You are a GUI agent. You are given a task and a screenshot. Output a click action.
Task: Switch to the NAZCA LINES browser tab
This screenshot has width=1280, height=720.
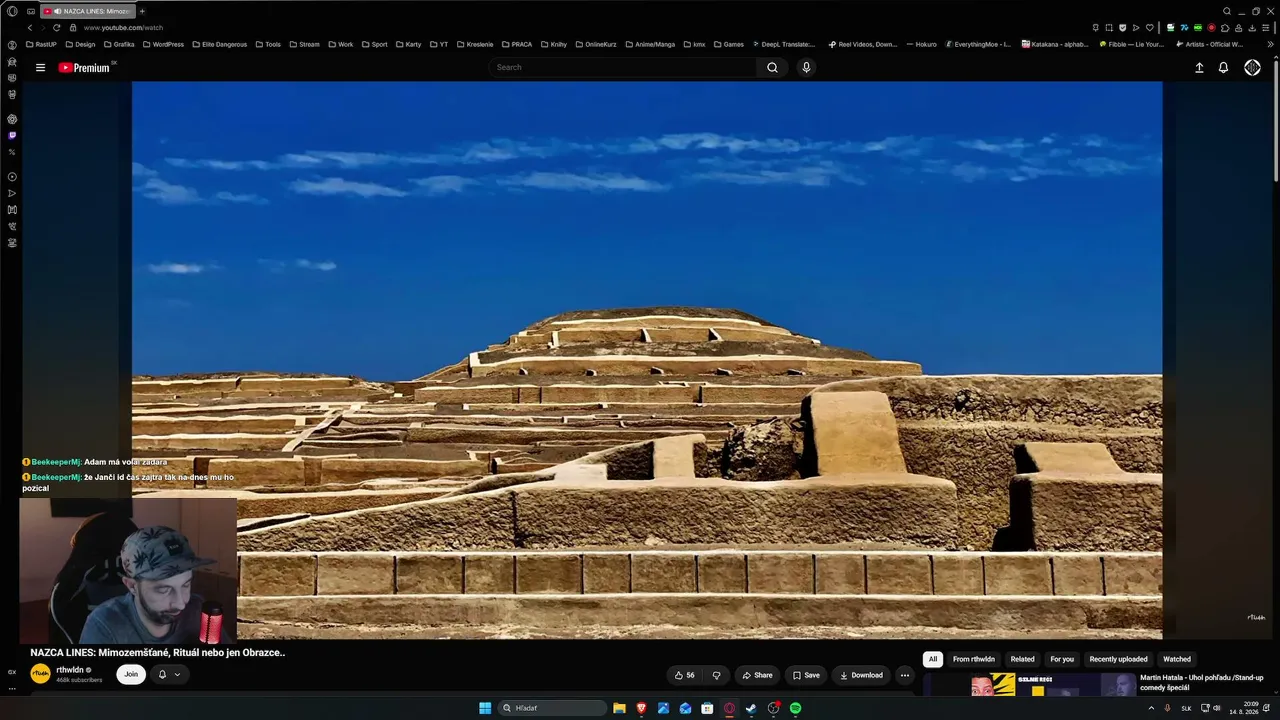point(88,11)
